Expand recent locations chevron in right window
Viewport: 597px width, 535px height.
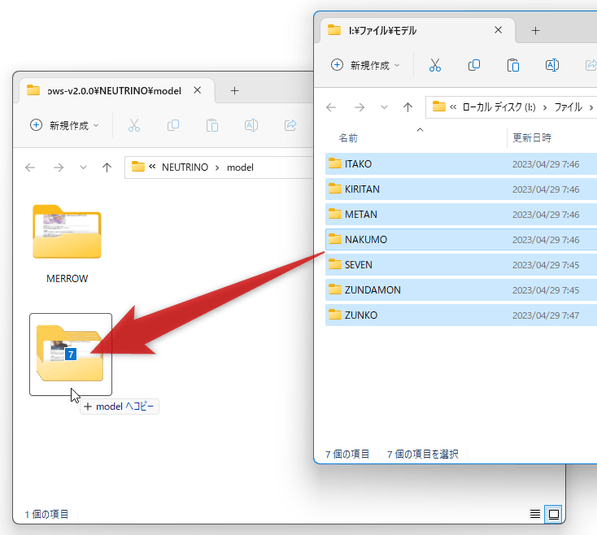coord(384,107)
